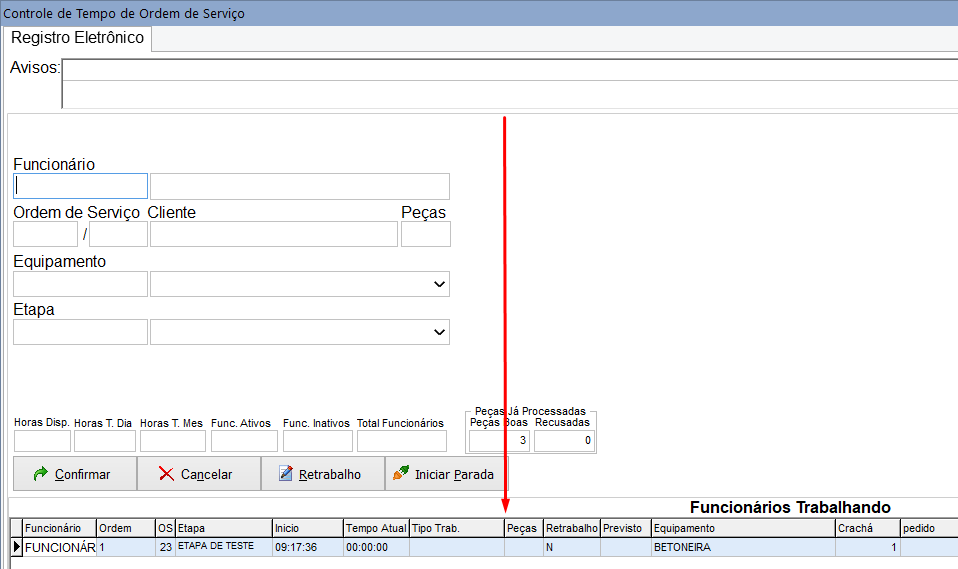Click the 00:00:00 Tempo Atual cell
The height and width of the screenshot is (569, 958).
[376, 547]
